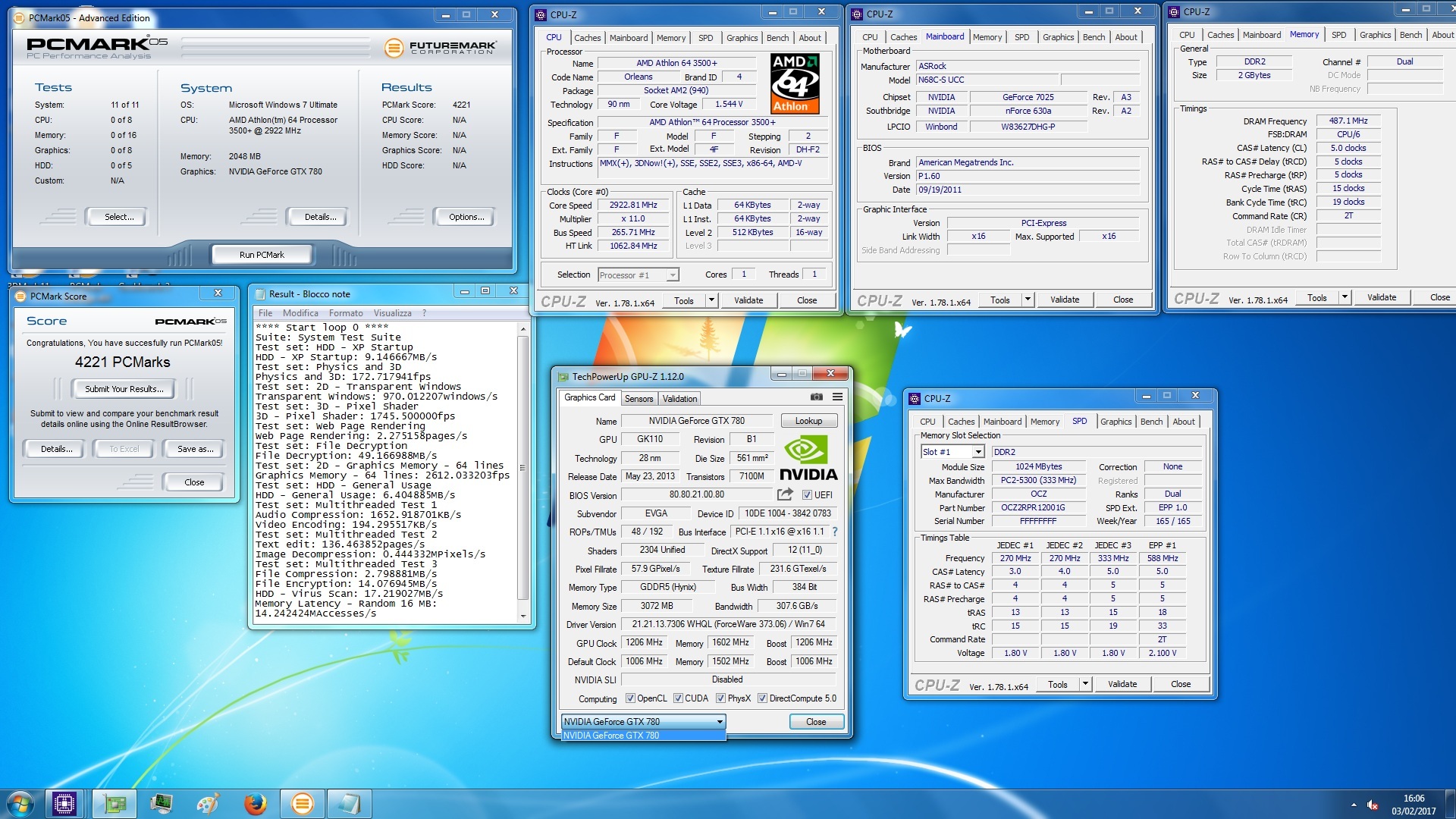
Task: Click the Select... button under Tests
Action: pos(119,217)
